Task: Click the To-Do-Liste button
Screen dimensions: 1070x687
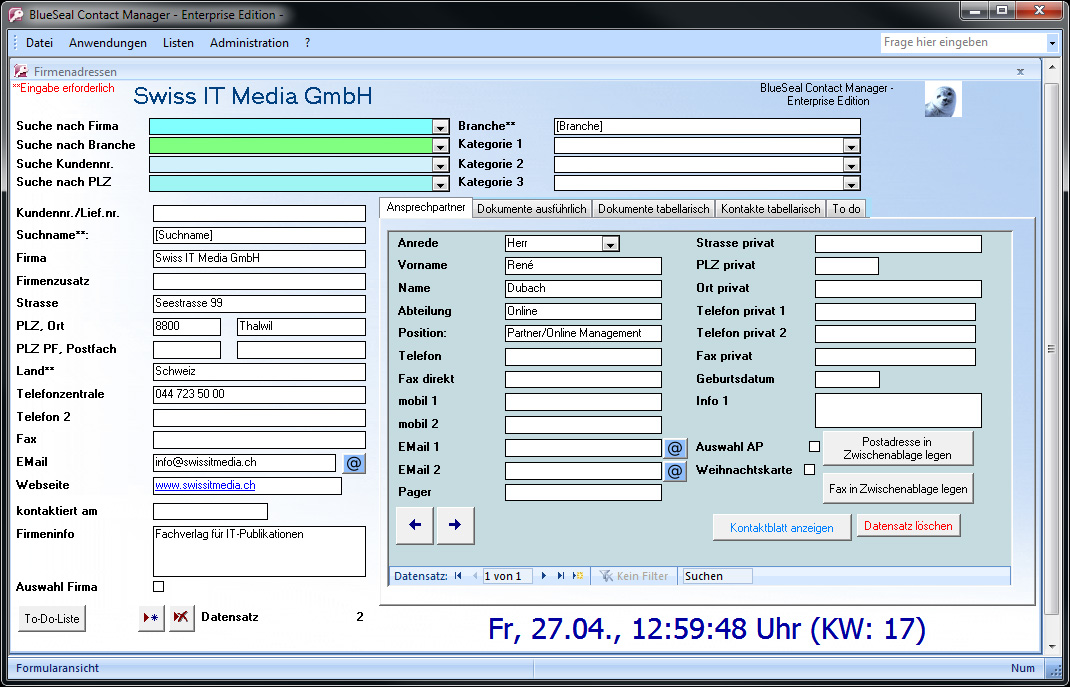Action: 52,619
